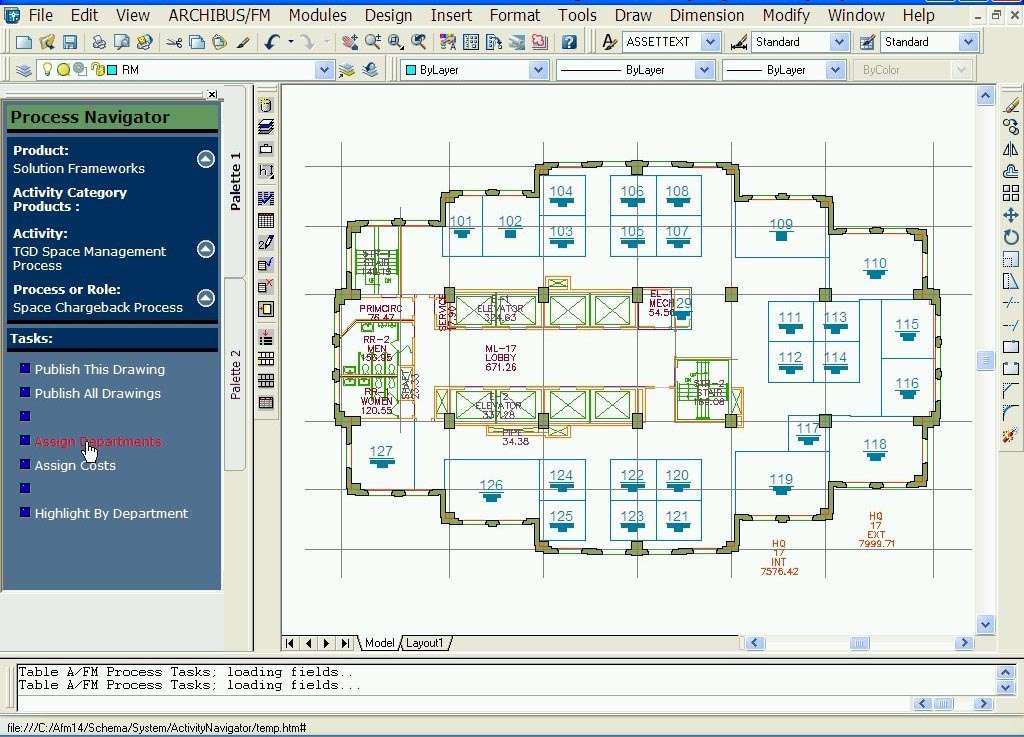1024x737 pixels.
Task: Open the lineweight ByLayer dropdown
Action: click(835, 70)
